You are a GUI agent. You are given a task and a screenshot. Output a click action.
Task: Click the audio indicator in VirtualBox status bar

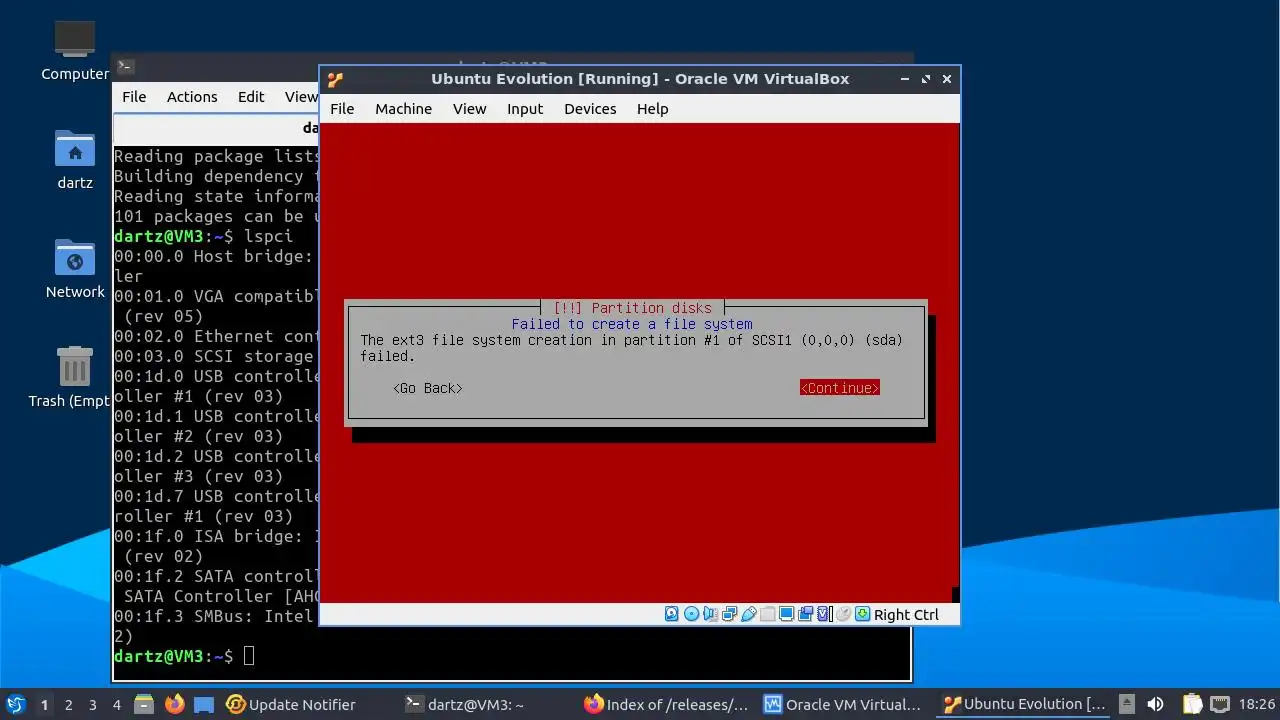[x=710, y=614]
